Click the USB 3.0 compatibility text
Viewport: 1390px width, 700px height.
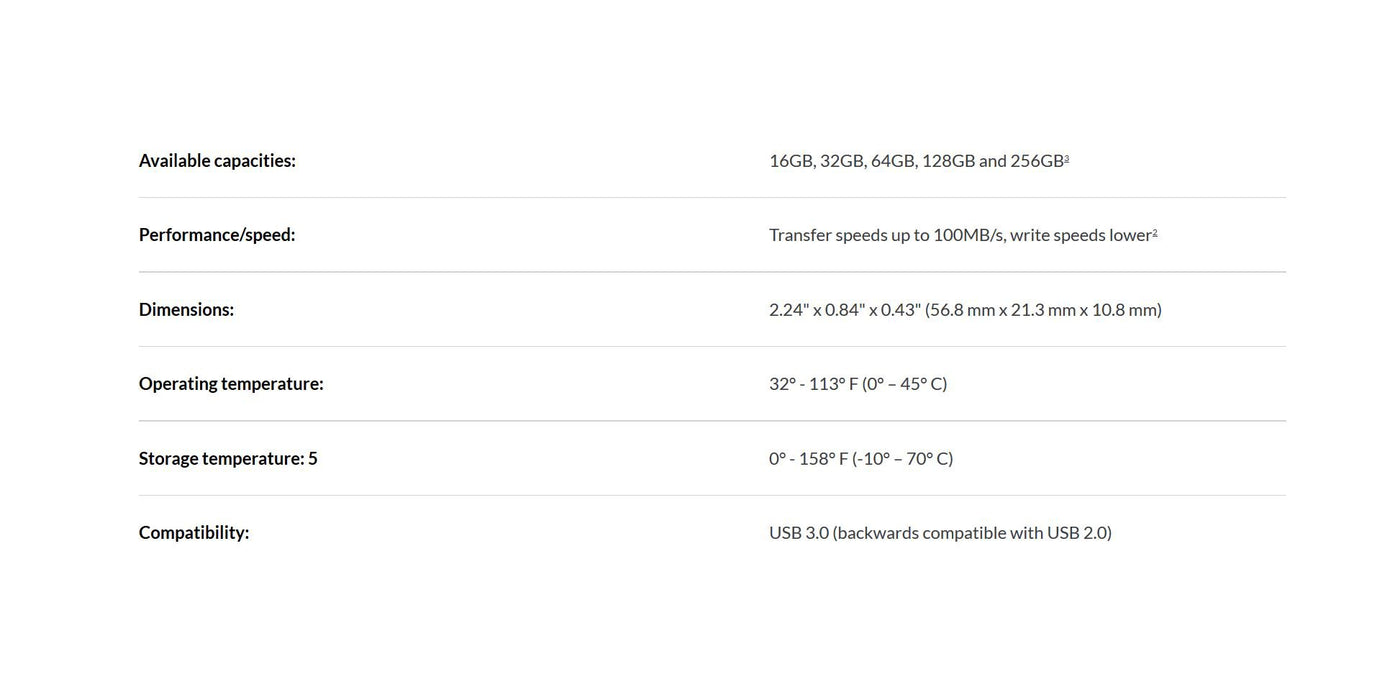click(799, 533)
